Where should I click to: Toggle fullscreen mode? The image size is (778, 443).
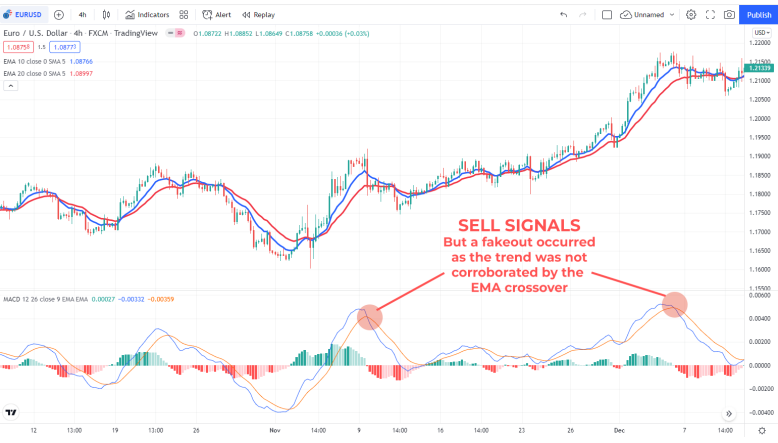point(711,15)
